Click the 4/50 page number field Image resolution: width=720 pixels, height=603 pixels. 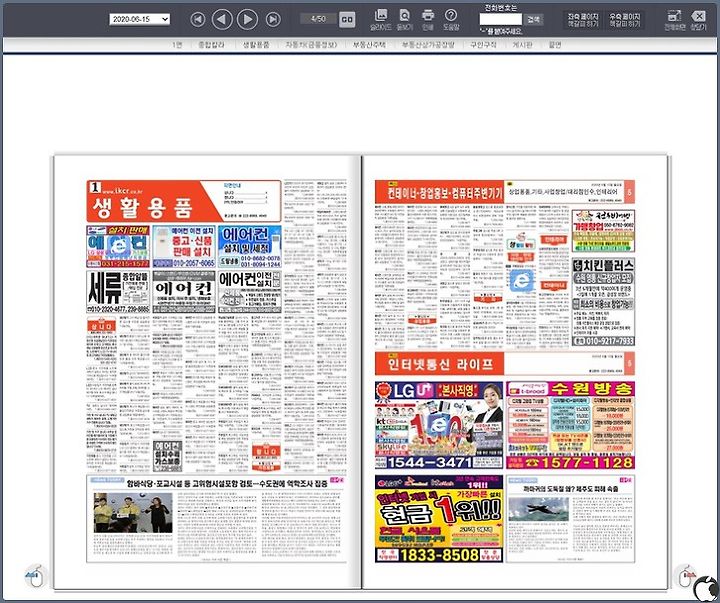(318, 19)
